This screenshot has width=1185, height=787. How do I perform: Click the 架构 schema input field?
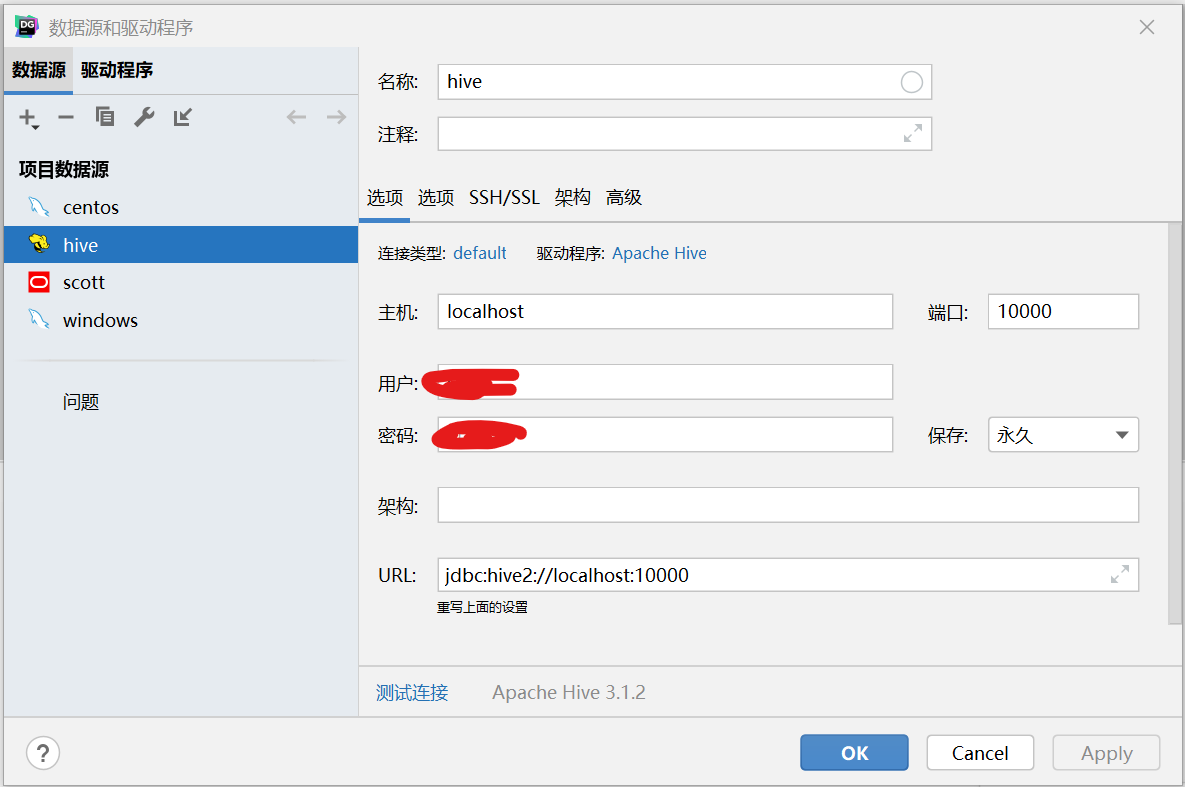point(788,505)
